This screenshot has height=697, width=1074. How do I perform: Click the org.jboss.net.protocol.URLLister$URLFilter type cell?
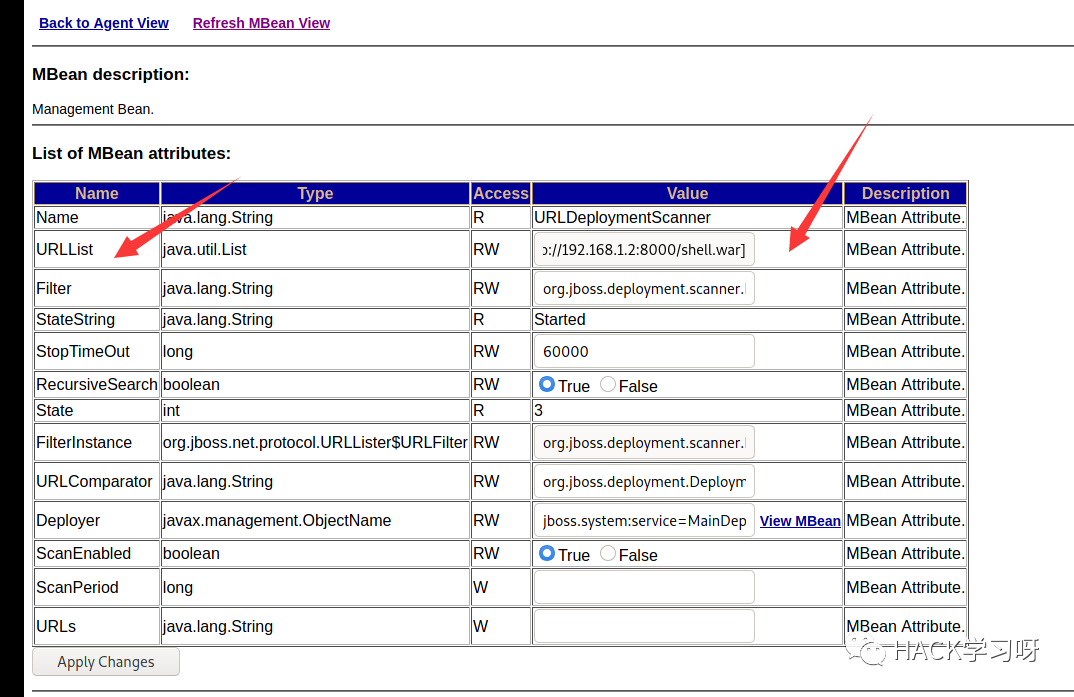coord(315,442)
